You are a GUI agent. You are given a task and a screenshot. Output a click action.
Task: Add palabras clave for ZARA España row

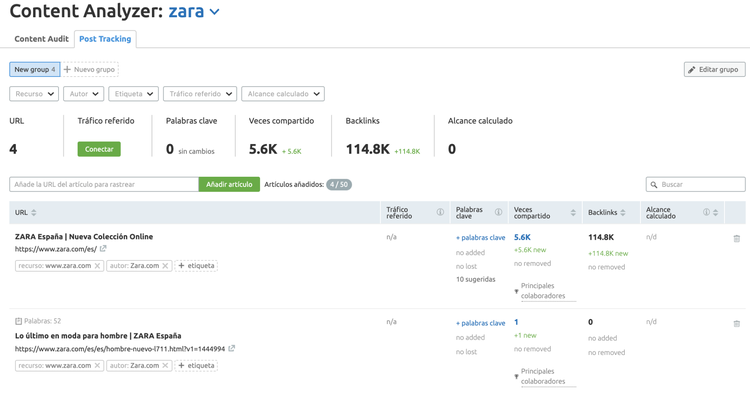click(x=481, y=238)
